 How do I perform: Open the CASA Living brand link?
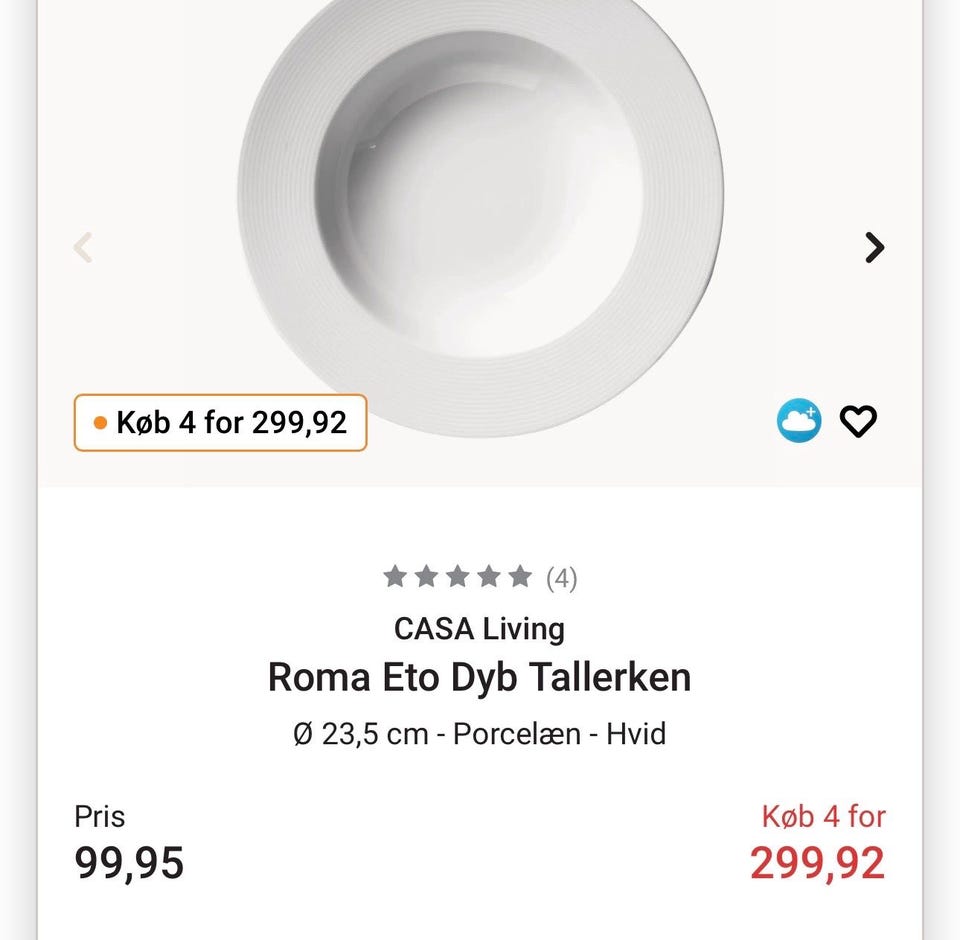(x=479, y=629)
